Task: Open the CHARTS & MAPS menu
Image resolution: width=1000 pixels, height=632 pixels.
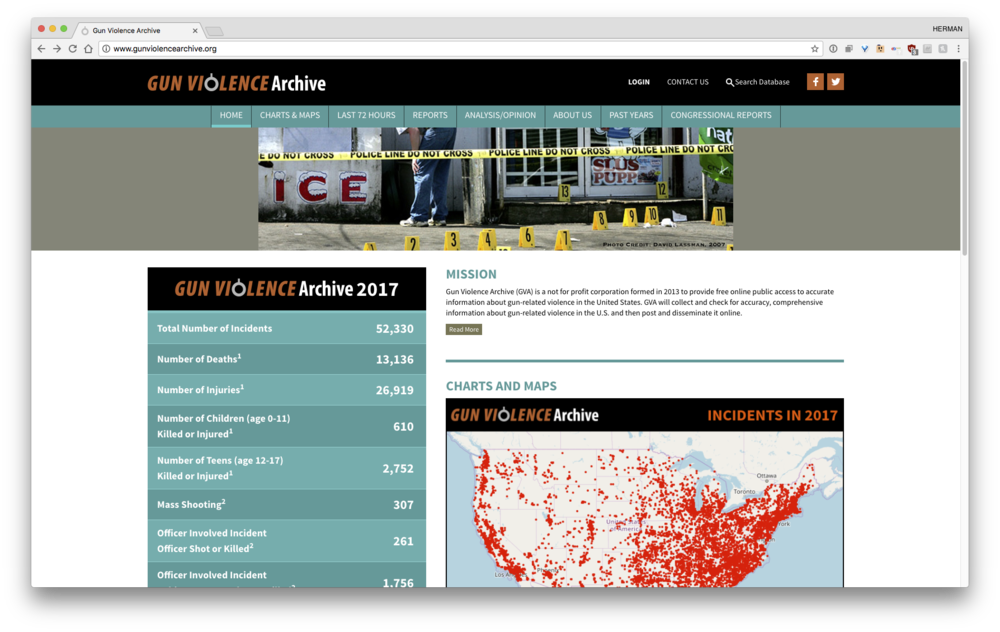Action: 290,115
